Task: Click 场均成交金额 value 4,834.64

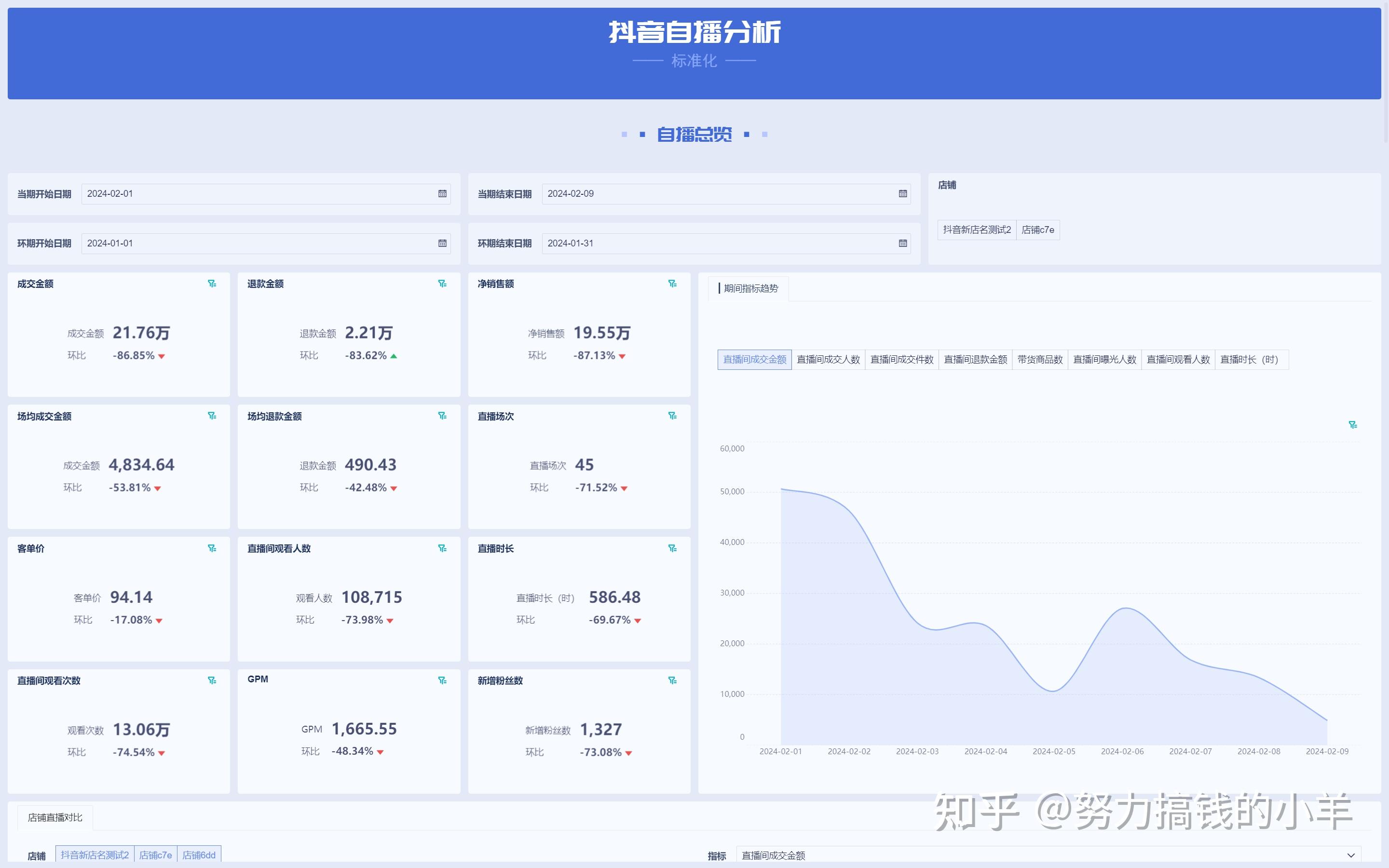Action: point(141,465)
